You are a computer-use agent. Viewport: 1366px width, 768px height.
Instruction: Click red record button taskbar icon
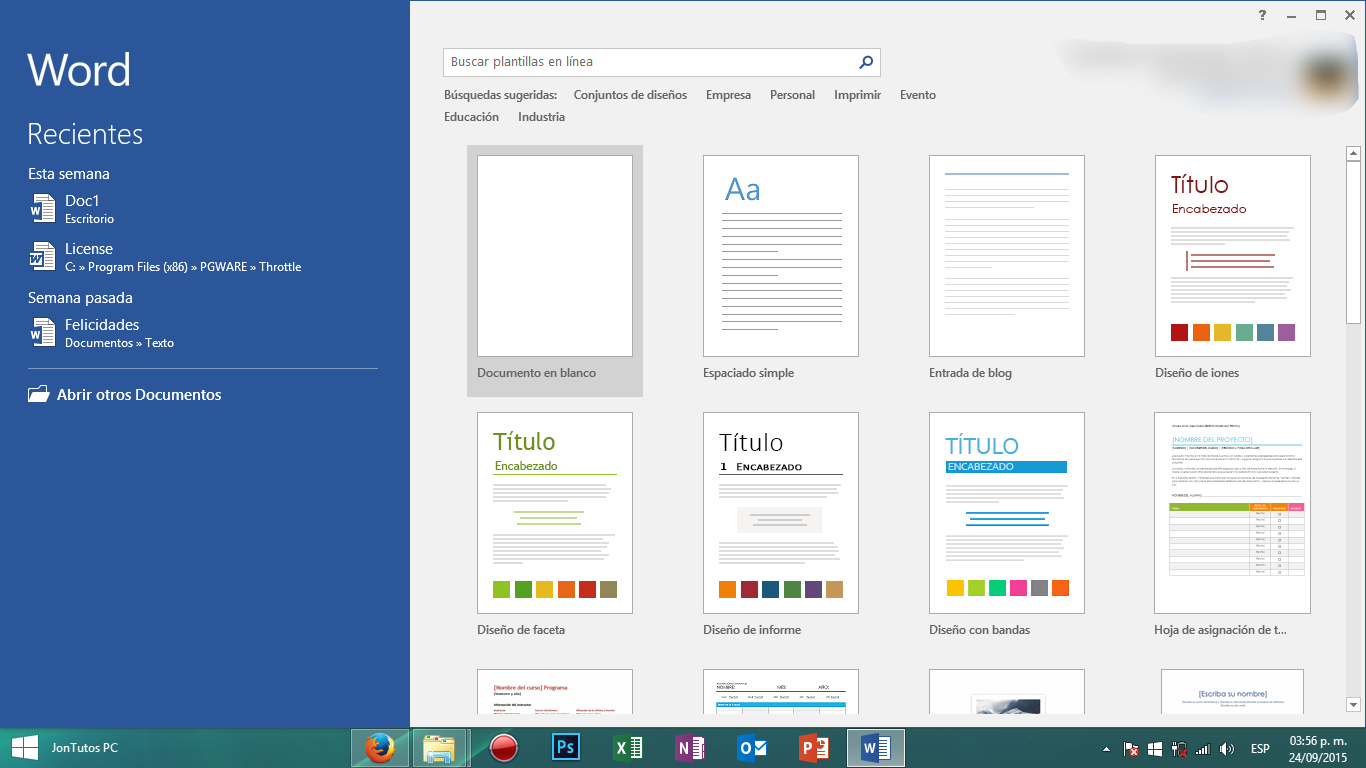point(504,747)
